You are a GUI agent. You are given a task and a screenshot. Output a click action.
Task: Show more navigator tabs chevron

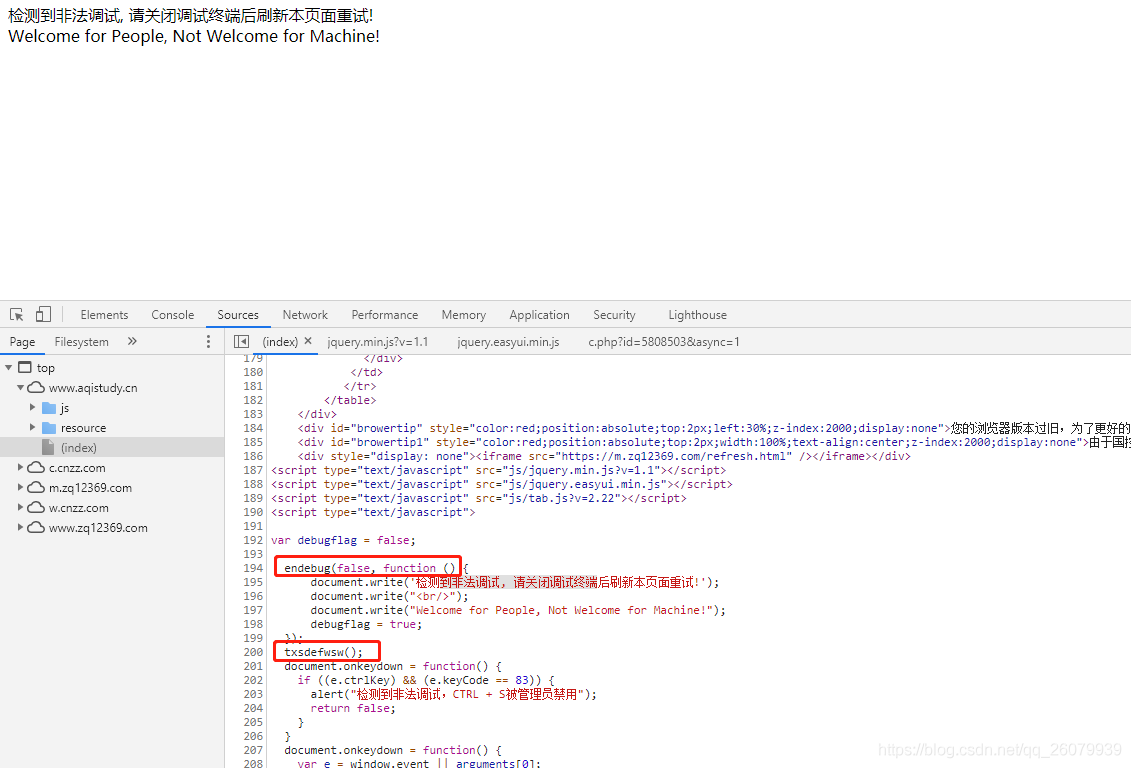(x=132, y=341)
